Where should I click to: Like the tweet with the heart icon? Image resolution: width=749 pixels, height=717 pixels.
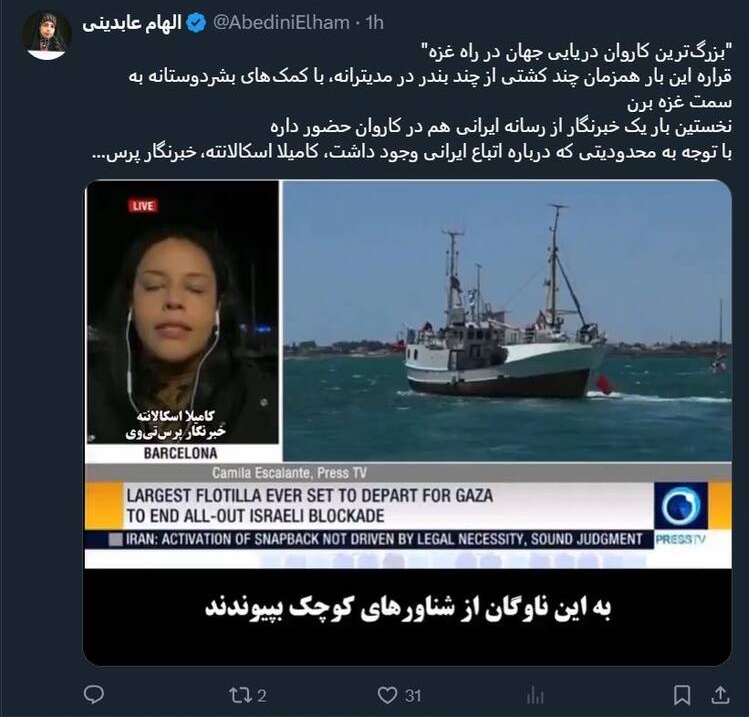click(387, 695)
